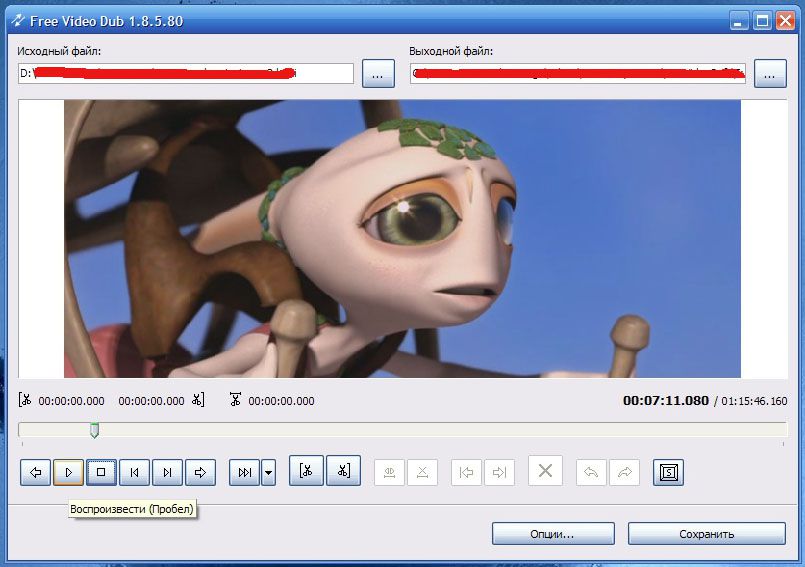
Task: Click the S-framed snapshot toolbar button
Action: [668, 472]
